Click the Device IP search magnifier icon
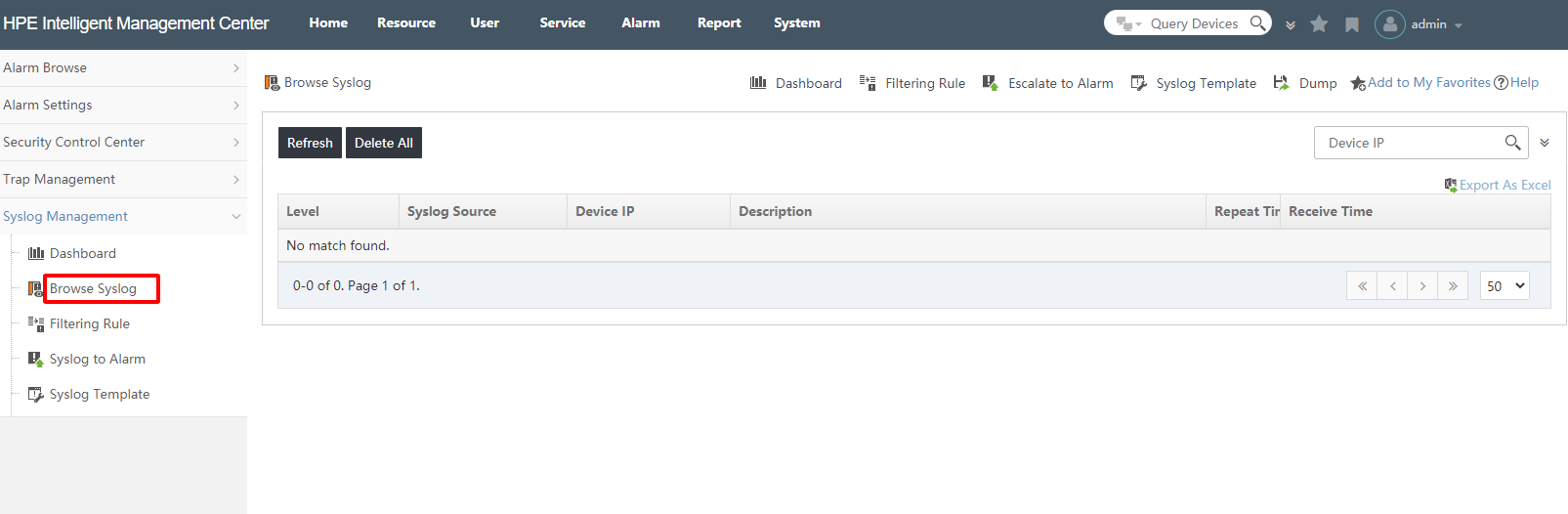This screenshot has height=514, width=1568. [x=1512, y=143]
